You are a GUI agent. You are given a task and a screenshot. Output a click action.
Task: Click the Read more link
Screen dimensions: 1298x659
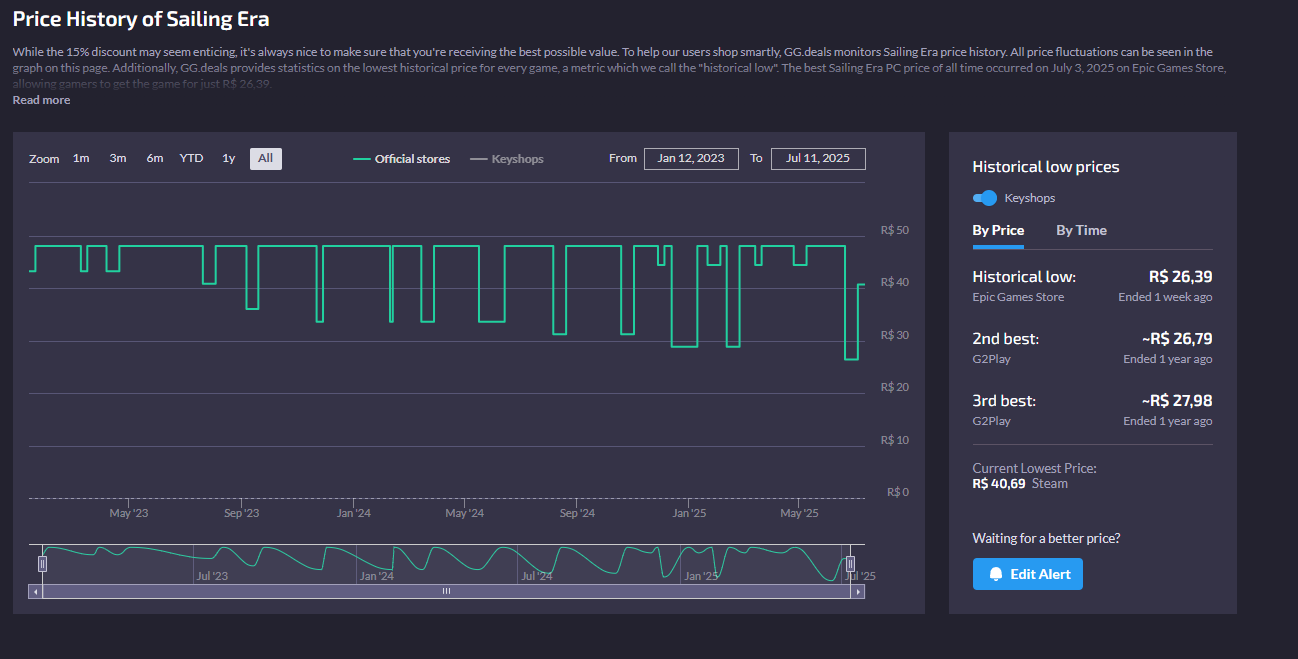[41, 100]
